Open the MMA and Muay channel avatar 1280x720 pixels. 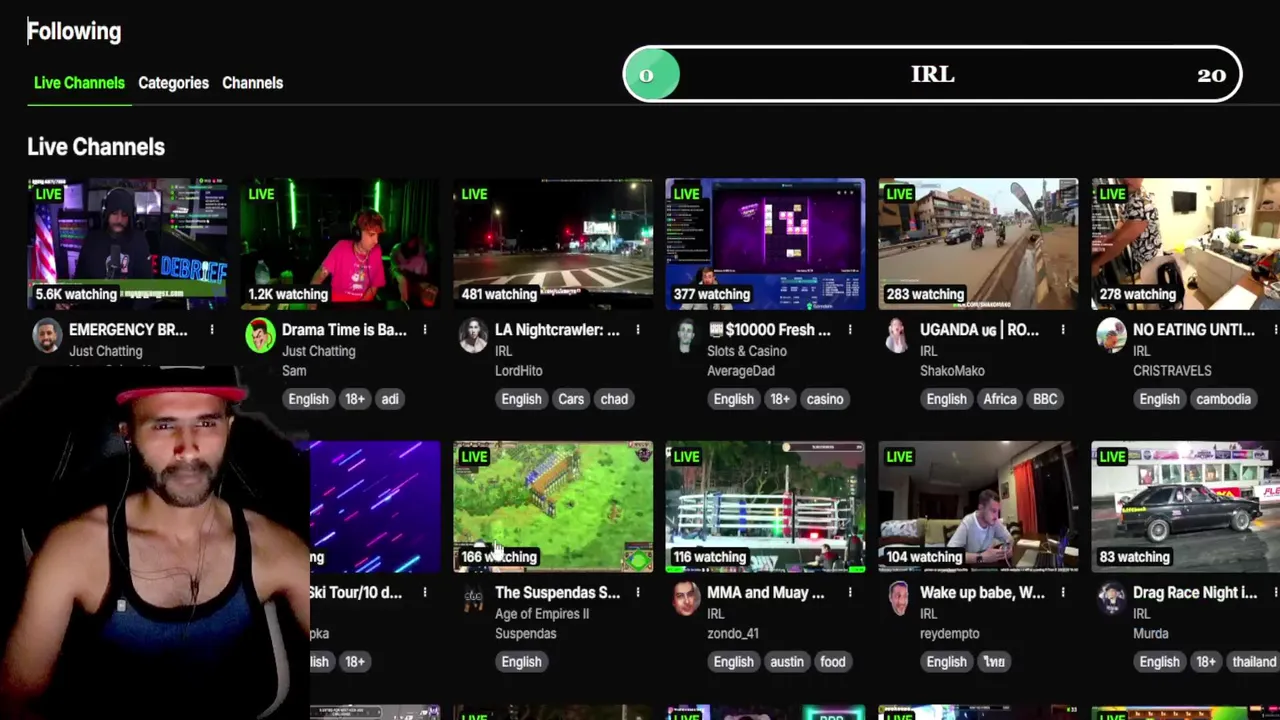point(686,599)
